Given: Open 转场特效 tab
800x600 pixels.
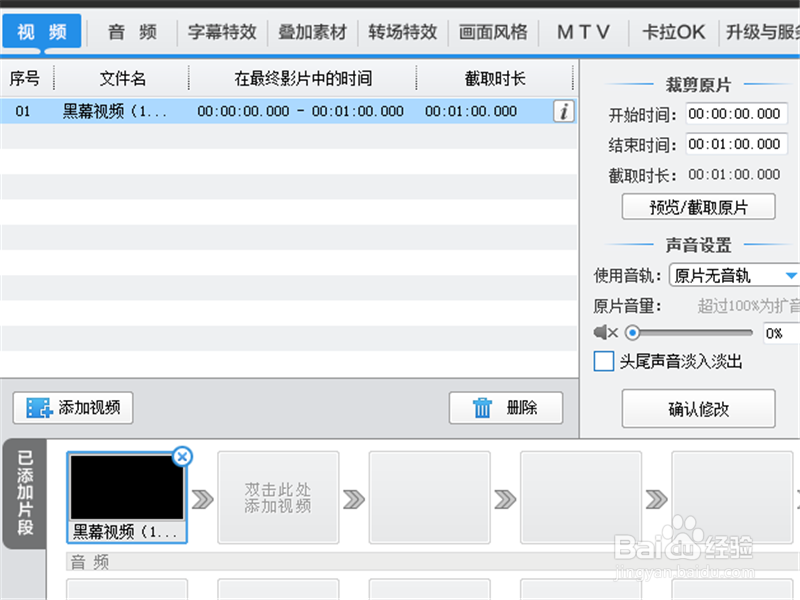Looking at the screenshot, I should [403, 32].
